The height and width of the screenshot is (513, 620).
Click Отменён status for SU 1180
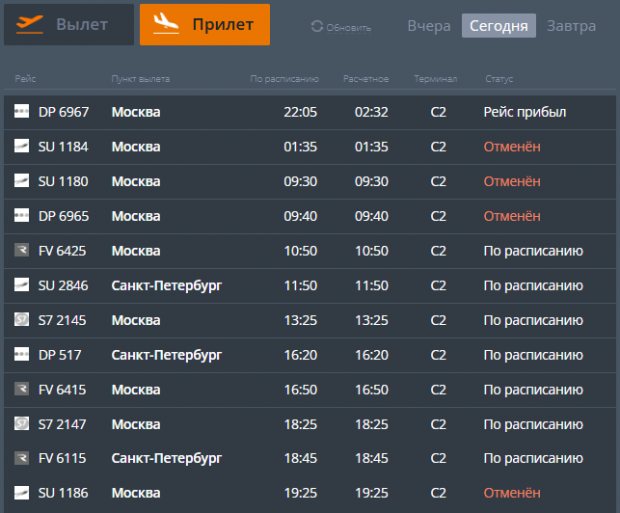point(512,182)
